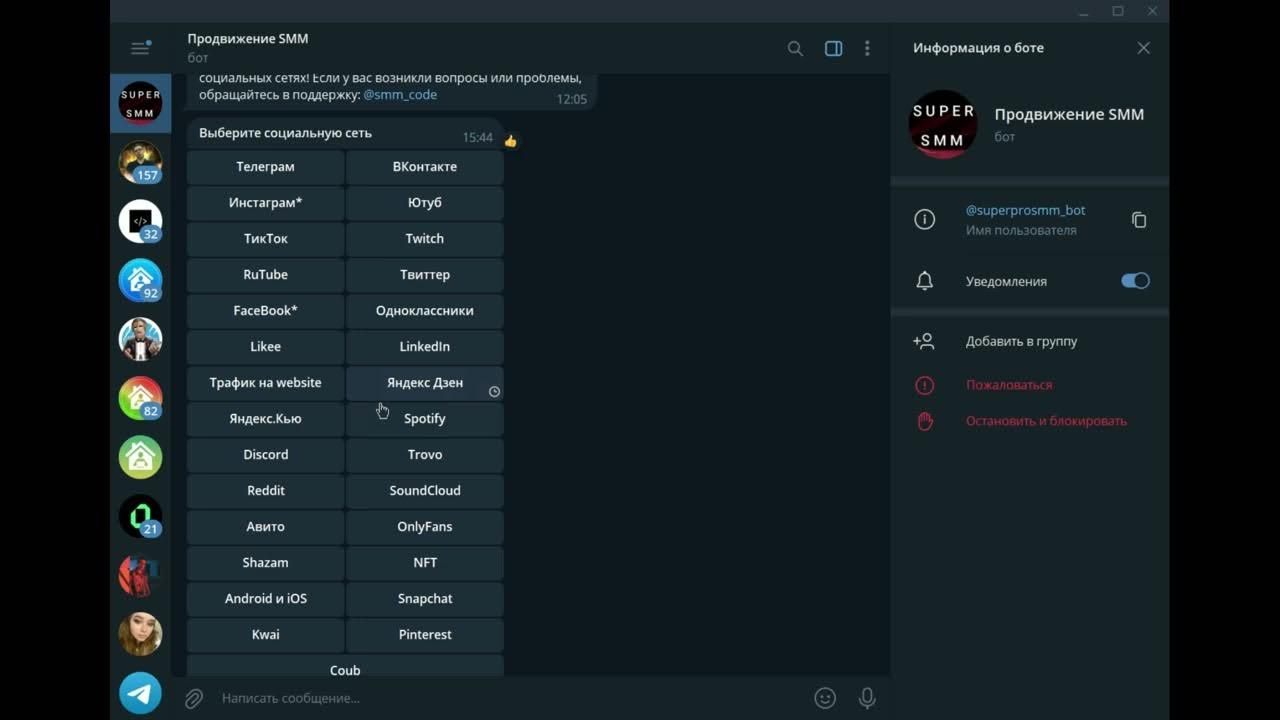Tap the Reddit button
The height and width of the screenshot is (720, 1280).
pos(265,491)
